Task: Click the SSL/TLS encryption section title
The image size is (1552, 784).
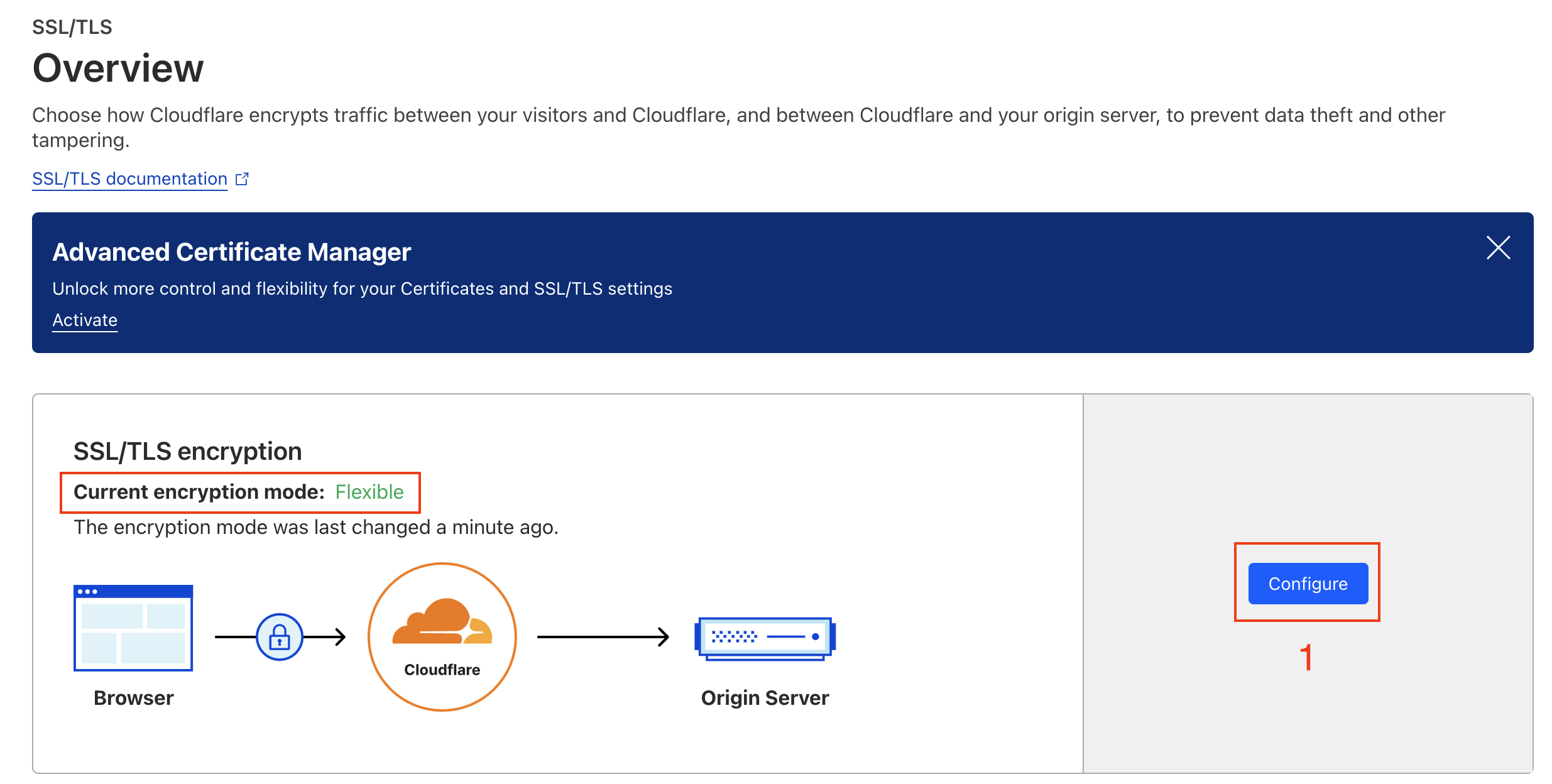Action: [x=188, y=451]
